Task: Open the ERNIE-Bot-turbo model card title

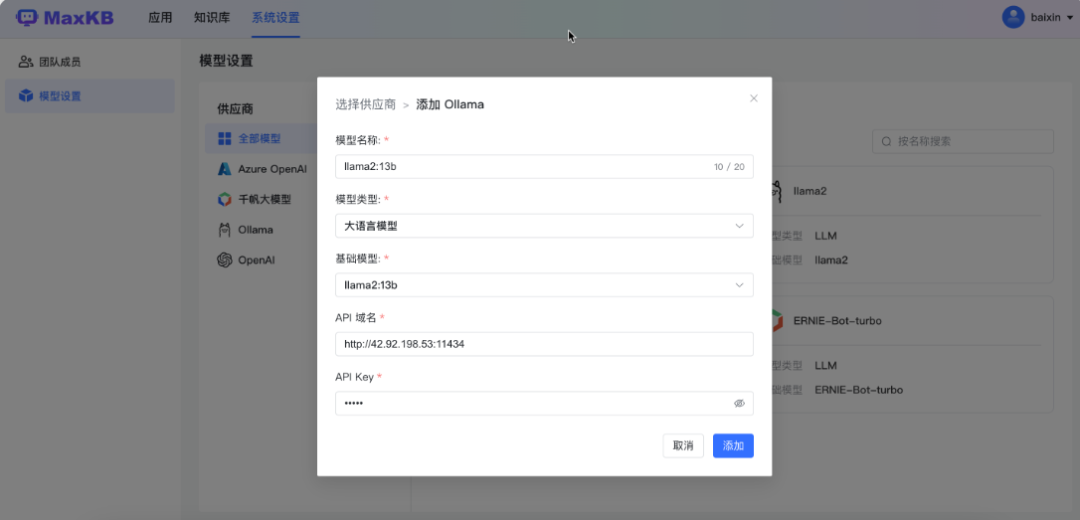Action: pyautogui.click(x=837, y=320)
